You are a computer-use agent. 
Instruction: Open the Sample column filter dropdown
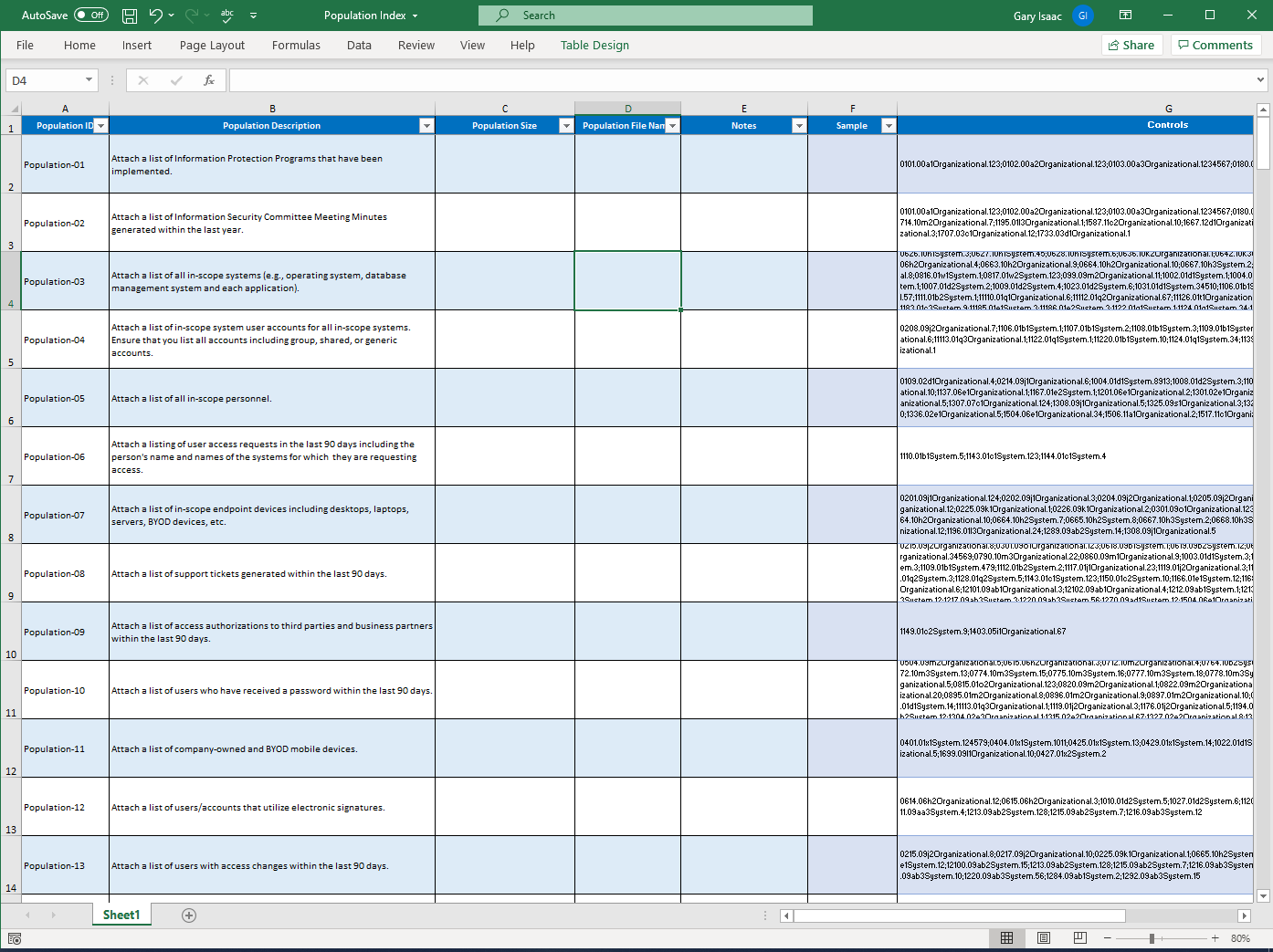889,126
